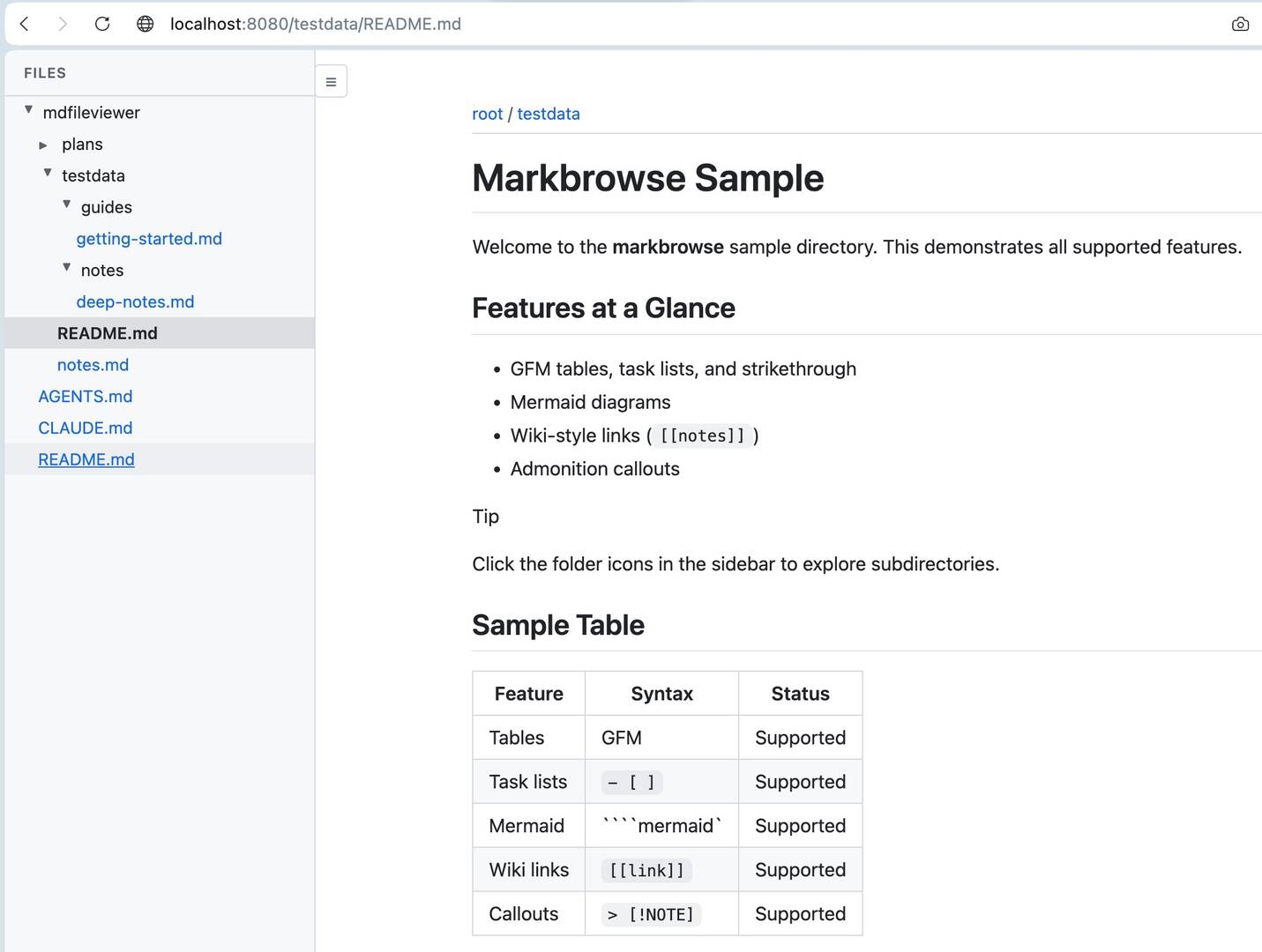This screenshot has height=952, width=1262.
Task: Click bold markbrowse word in intro
Action: pos(668,247)
